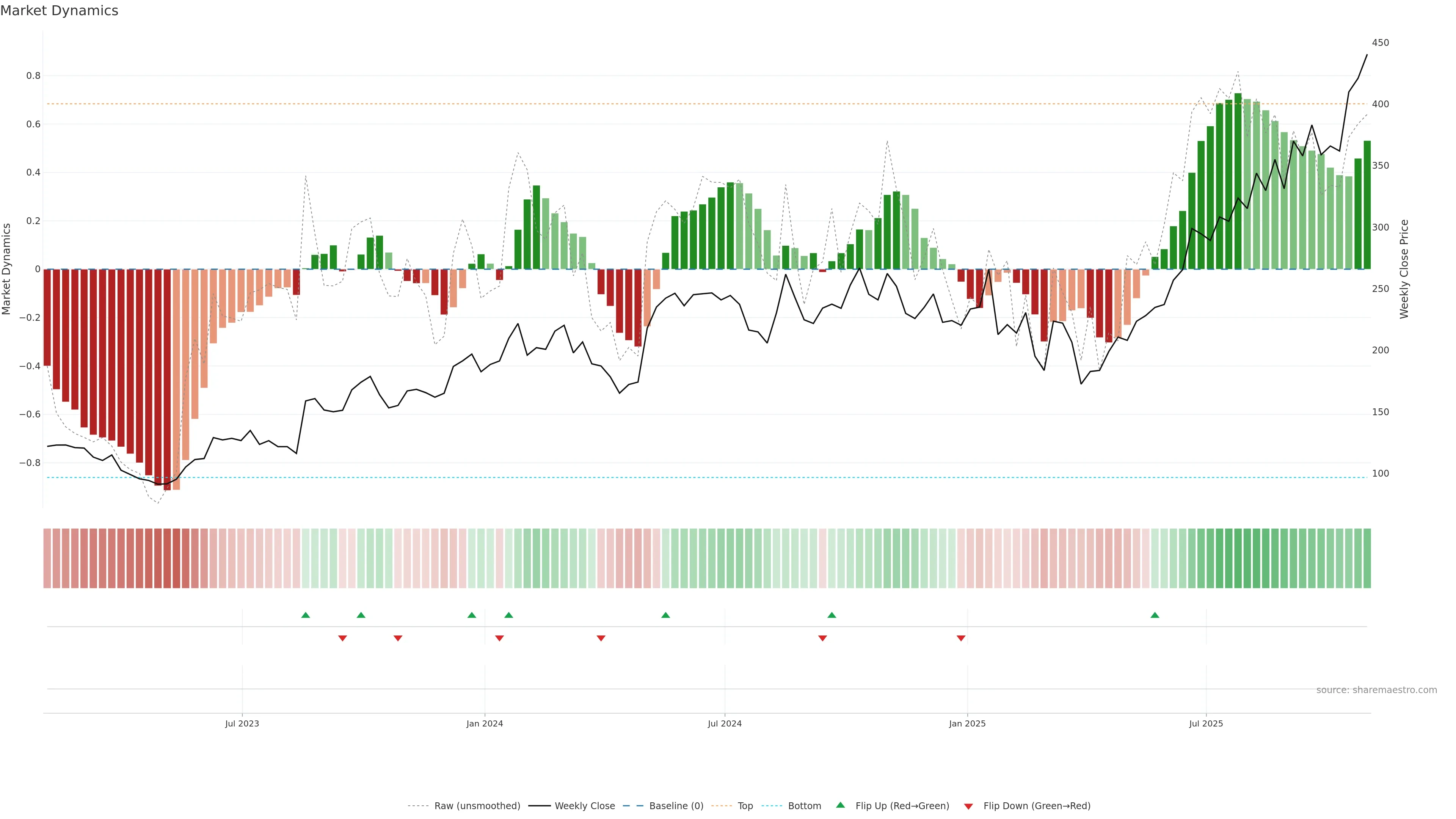The height and width of the screenshot is (819, 1456).
Task: Click the darkest red heatmap strip cell
Action: point(167,558)
